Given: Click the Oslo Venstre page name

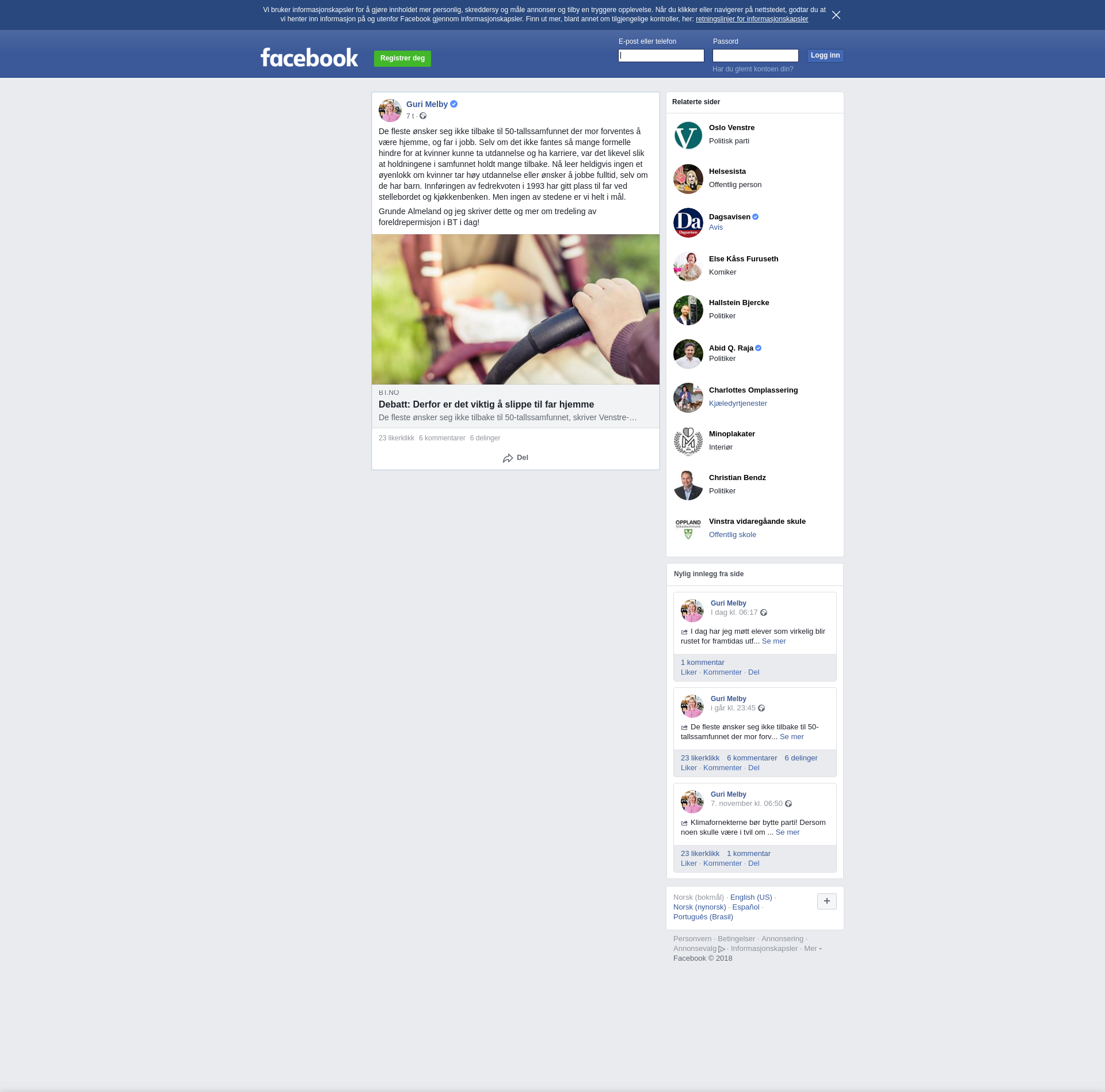Looking at the screenshot, I should pos(731,128).
